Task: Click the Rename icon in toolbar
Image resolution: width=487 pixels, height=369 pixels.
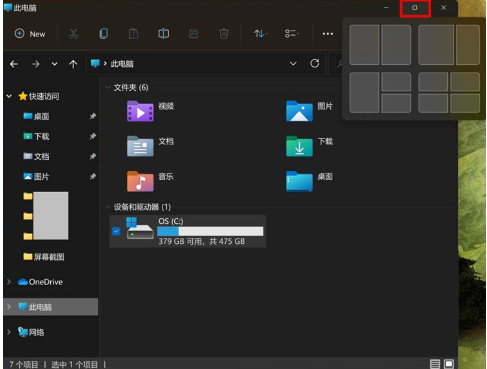Action: [163, 34]
